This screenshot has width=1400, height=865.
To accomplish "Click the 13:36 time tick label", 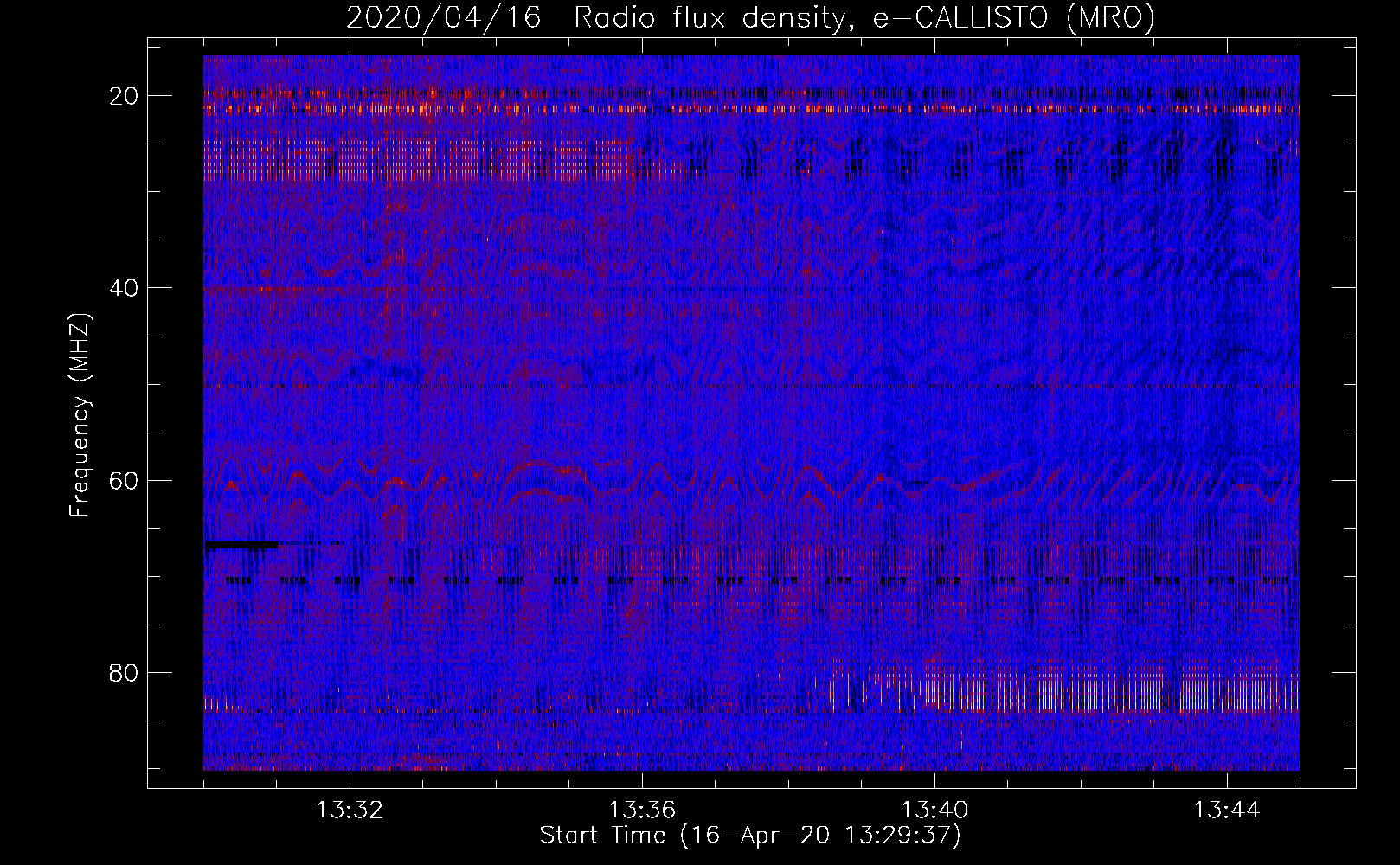I will click(x=642, y=811).
